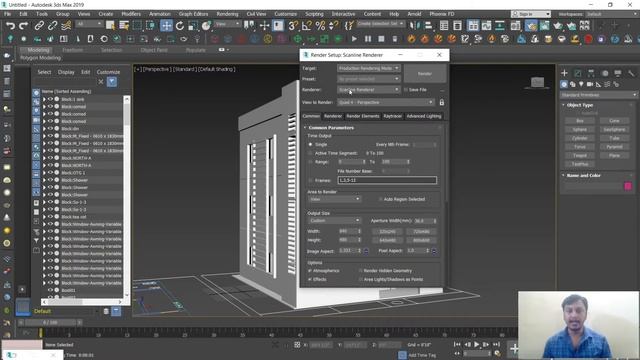Switch to the Render Elements tab
Image resolution: width=640 pixels, height=360 pixels.
tap(363, 116)
